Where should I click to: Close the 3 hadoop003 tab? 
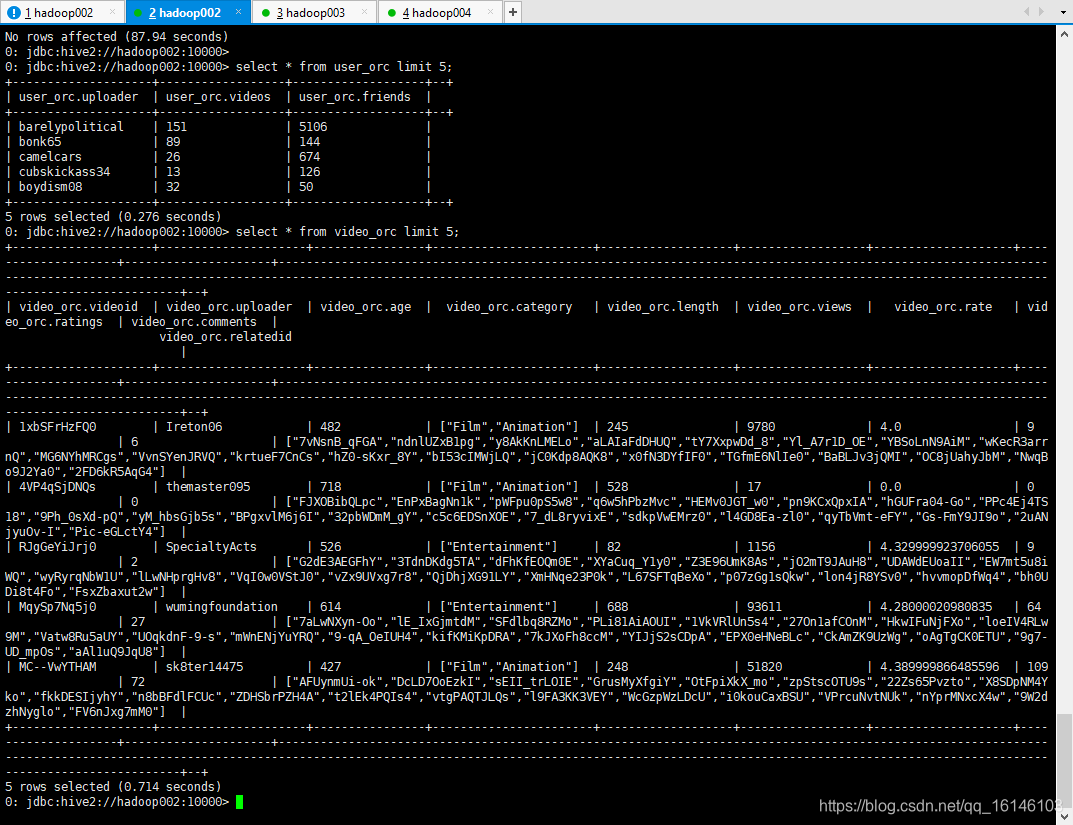(364, 12)
